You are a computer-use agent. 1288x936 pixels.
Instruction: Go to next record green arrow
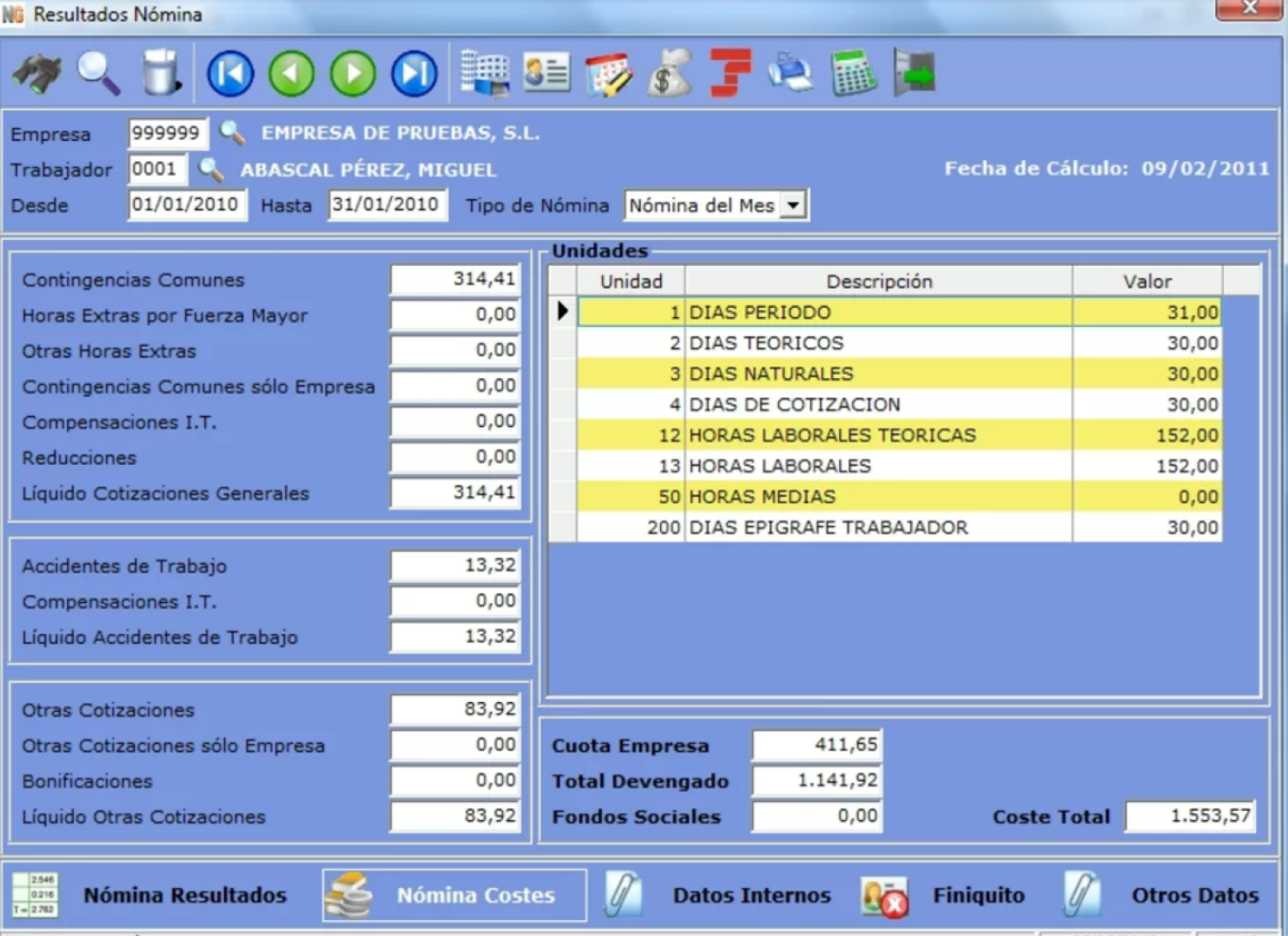[x=353, y=74]
